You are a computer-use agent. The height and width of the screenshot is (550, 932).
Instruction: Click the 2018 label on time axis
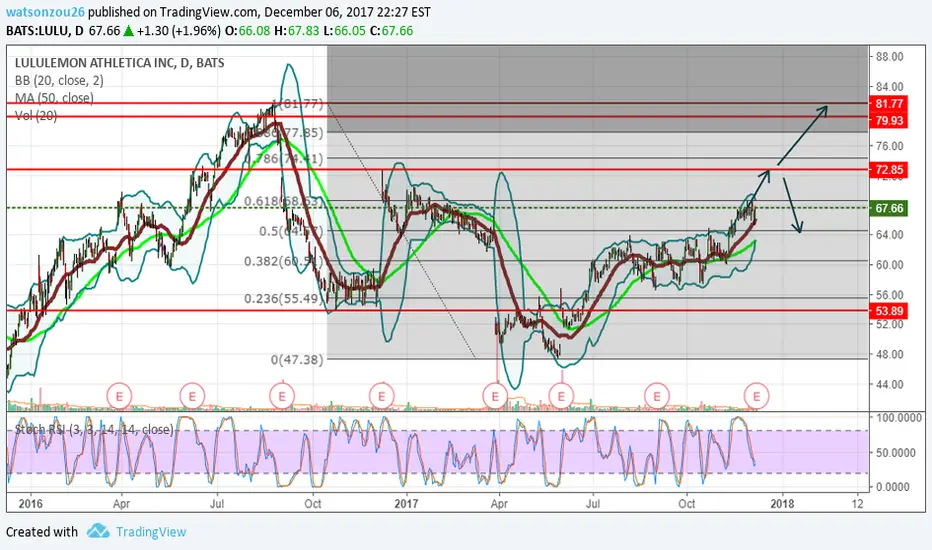point(782,504)
